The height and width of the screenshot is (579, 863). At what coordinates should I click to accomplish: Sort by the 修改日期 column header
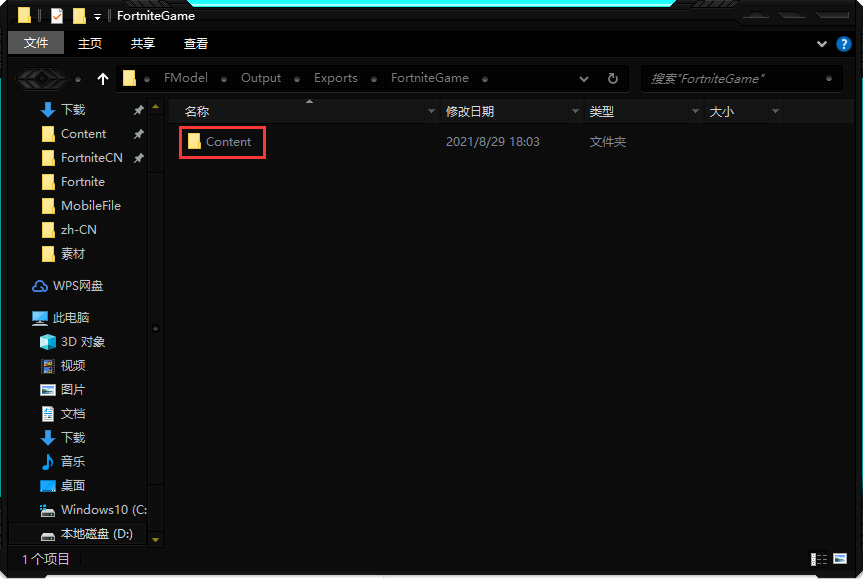[469, 112]
